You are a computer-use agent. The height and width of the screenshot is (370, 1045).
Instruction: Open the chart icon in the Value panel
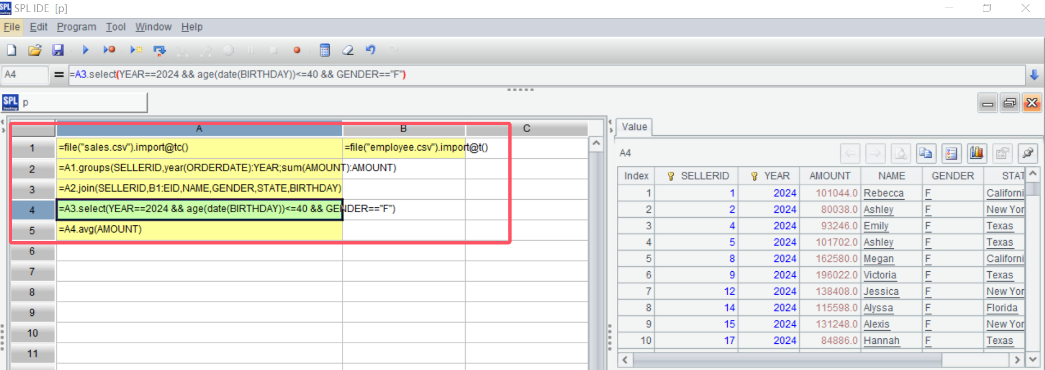click(976, 153)
